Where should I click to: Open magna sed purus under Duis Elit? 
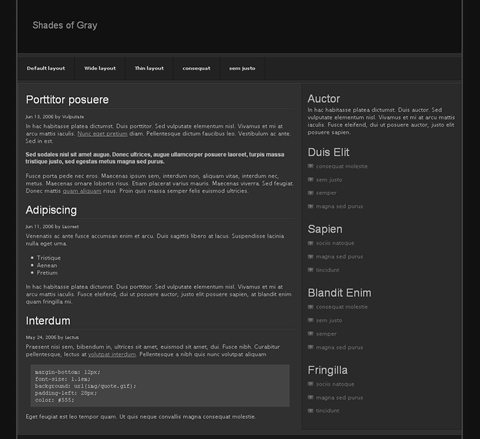[339, 206]
